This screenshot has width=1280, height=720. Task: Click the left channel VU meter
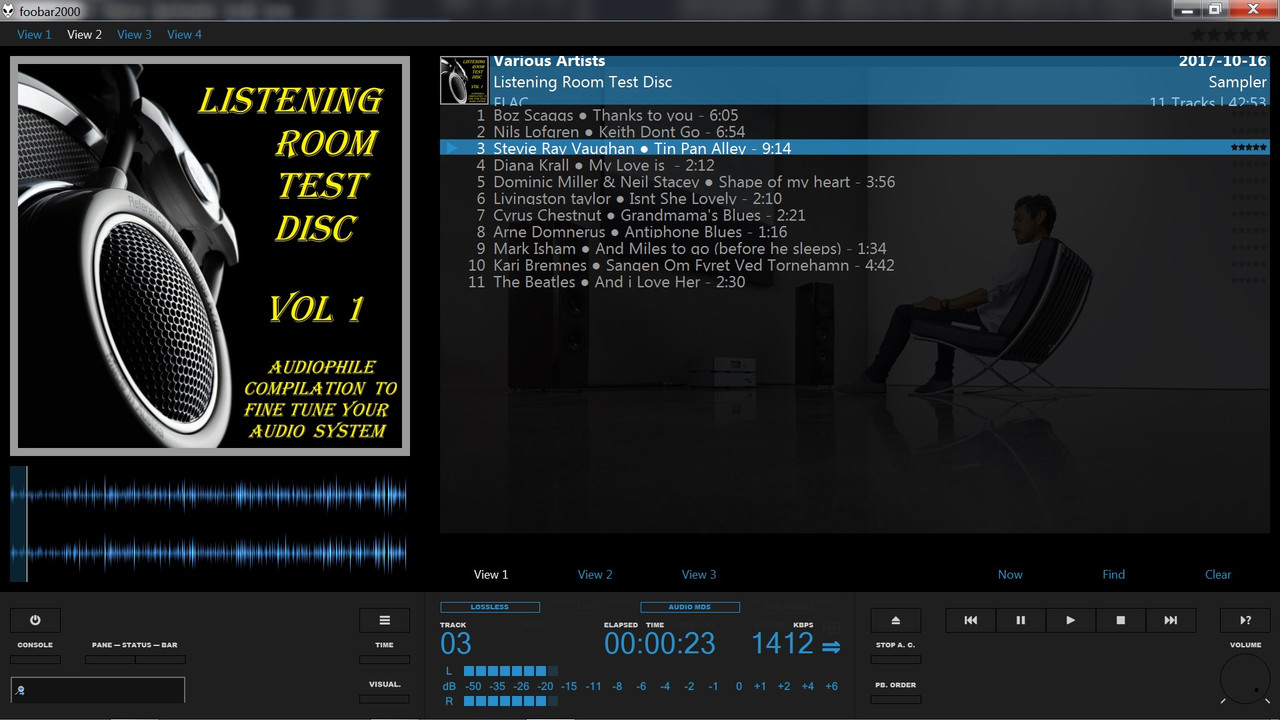(511, 671)
